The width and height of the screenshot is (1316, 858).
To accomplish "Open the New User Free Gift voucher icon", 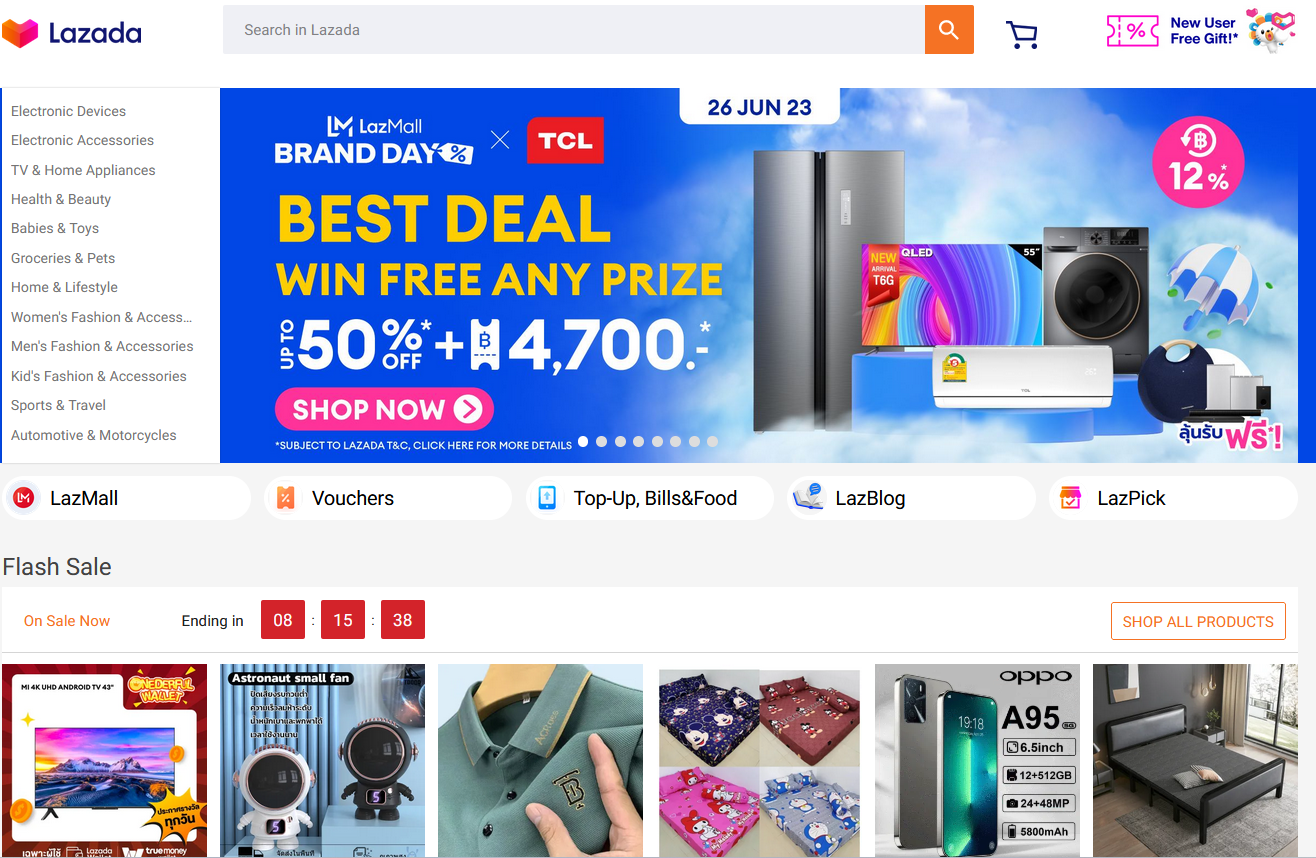I will pyautogui.click(x=1132, y=31).
